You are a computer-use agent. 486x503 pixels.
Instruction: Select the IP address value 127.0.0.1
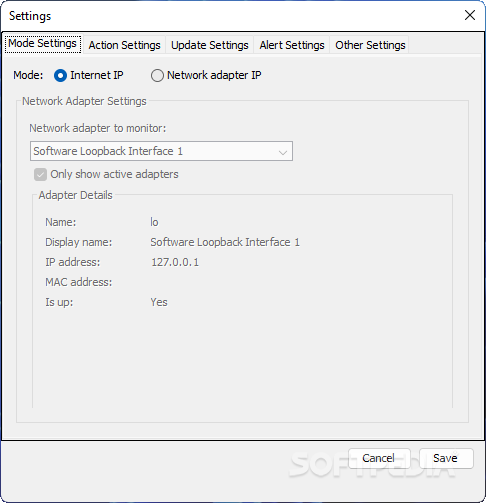click(175, 262)
